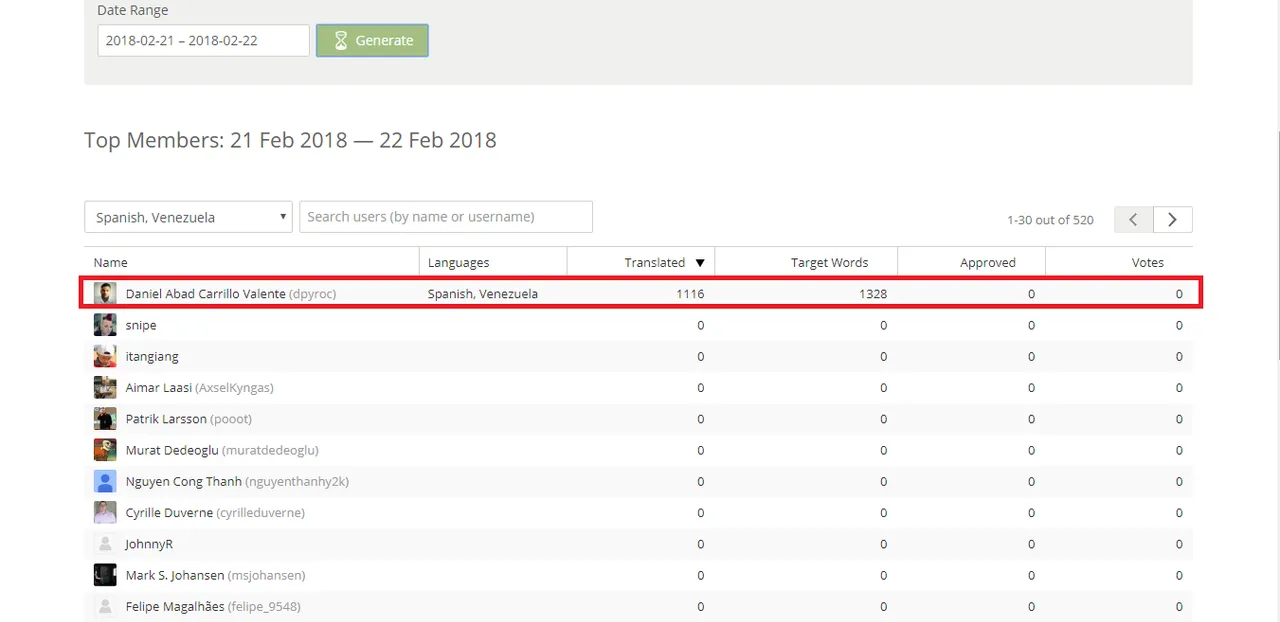Click Nguyen Cong Thanh's blue avatar icon
1280x622 pixels.
coord(105,481)
